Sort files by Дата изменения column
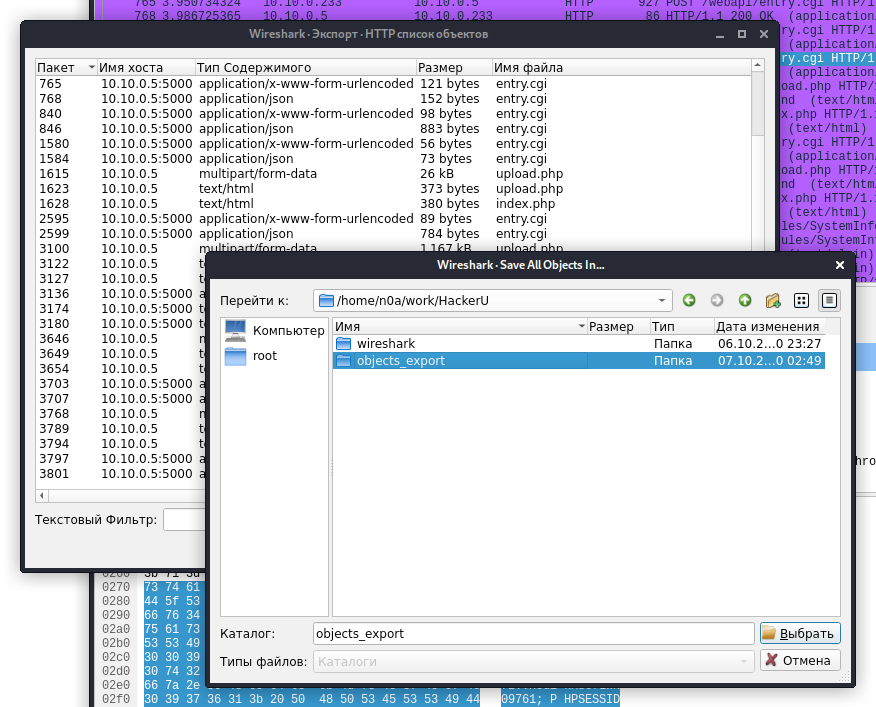This screenshot has width=876, height=707. pos(769,326)
